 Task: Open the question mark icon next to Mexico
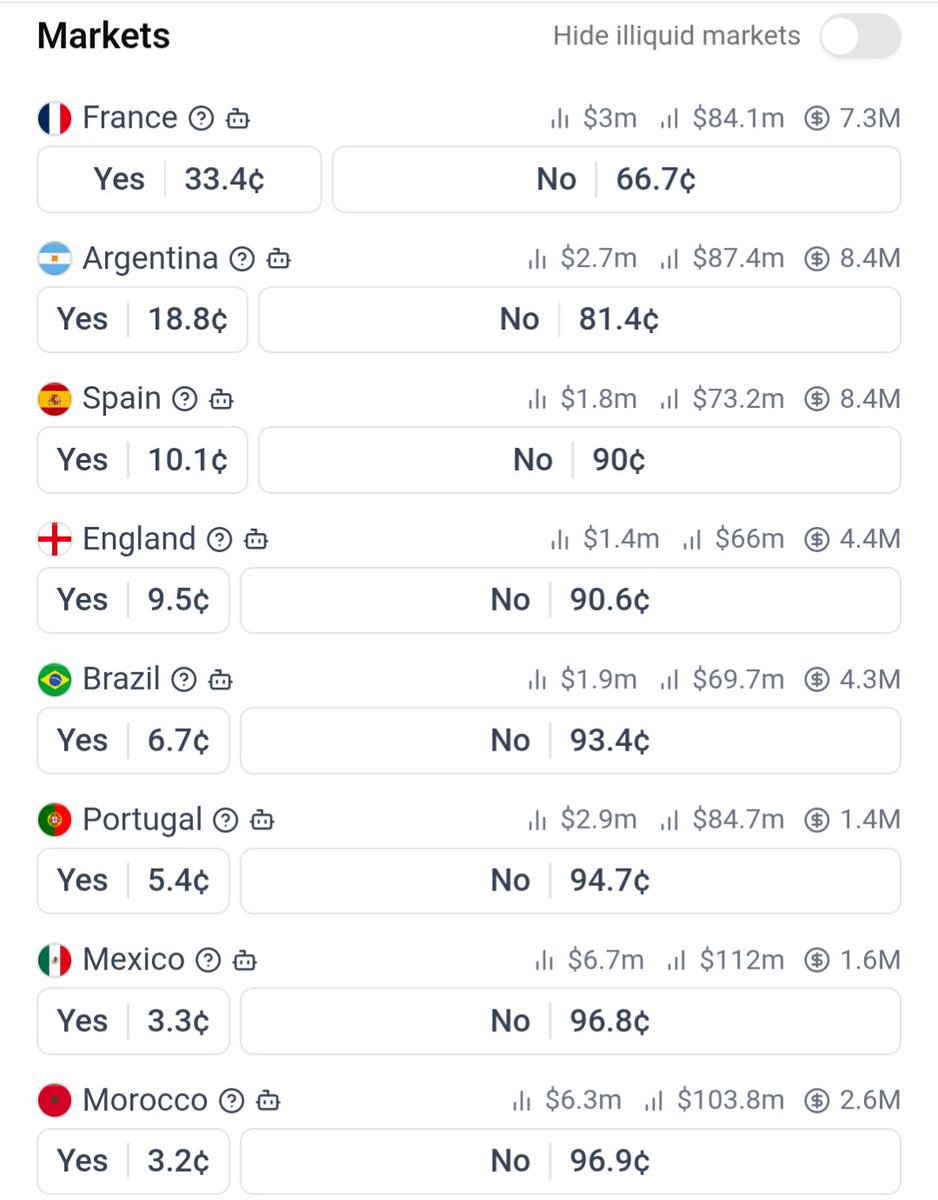(208, 961)
